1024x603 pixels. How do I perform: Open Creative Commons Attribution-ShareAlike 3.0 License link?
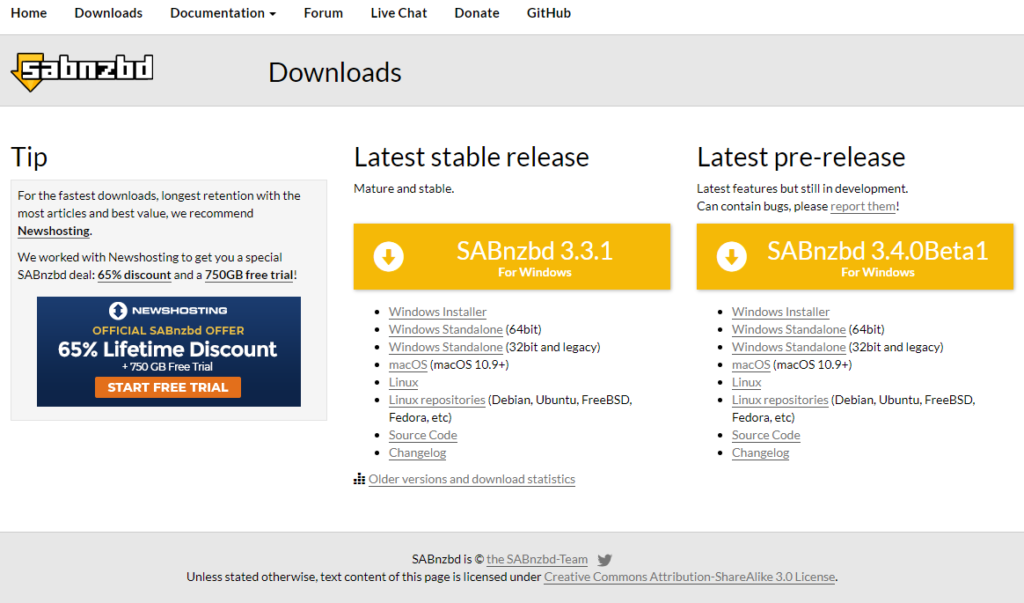pos(689,577)
